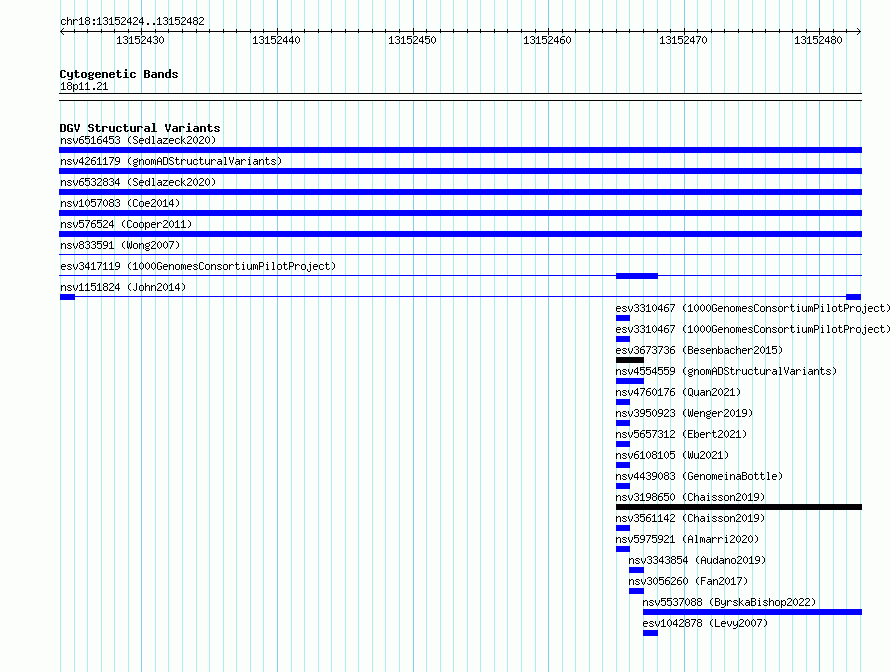The image size is (890, 672).
Task: Click the blue bar under nsv3056260
Action: [x=636, y=591]
